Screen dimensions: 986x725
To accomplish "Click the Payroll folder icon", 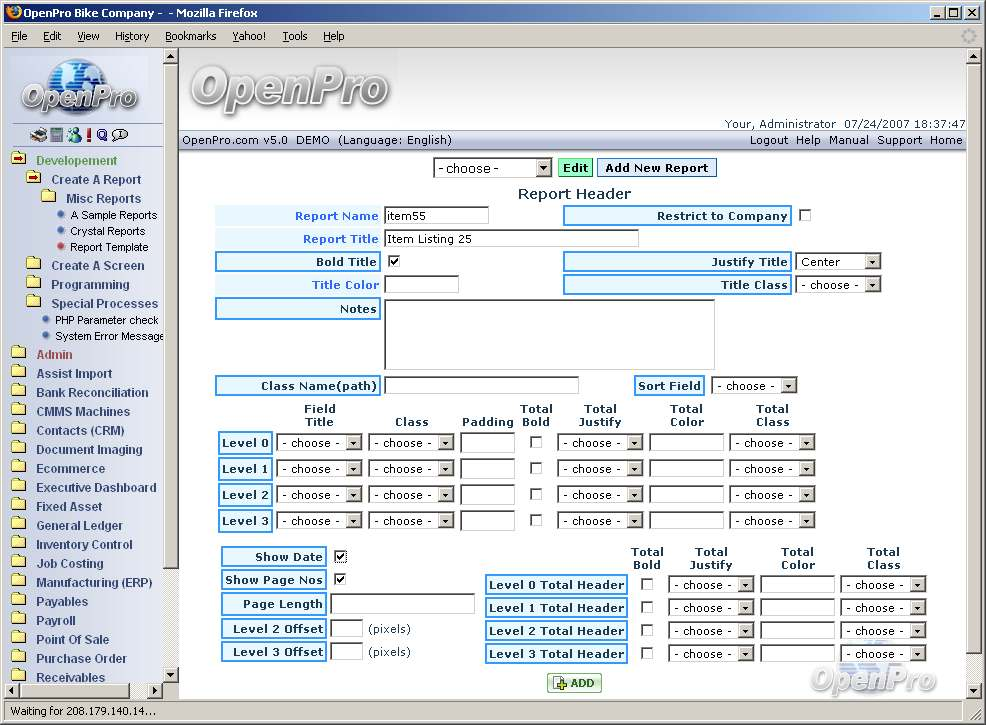I will [18, 620].
